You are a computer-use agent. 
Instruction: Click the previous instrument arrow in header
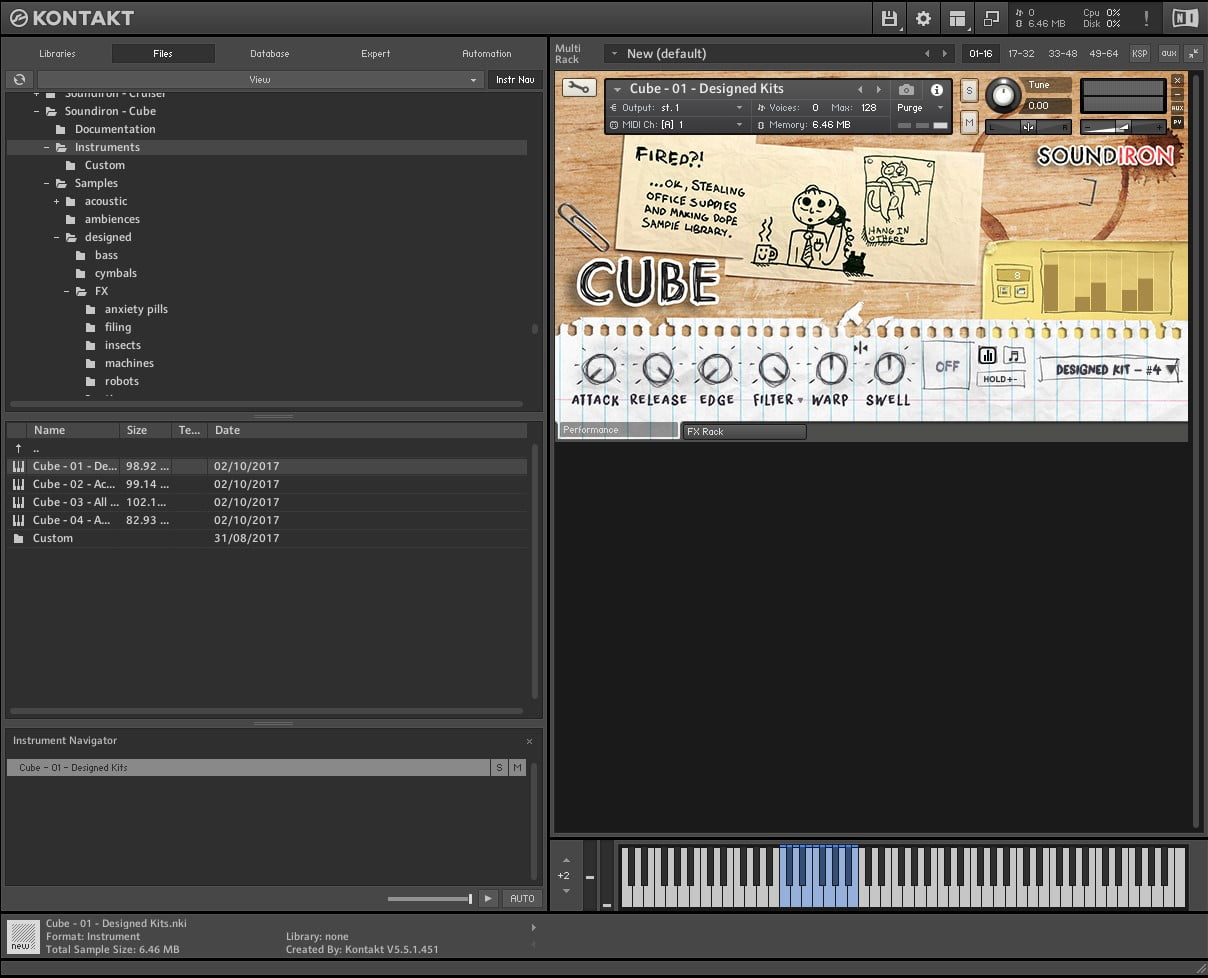[x=859, y=89]
